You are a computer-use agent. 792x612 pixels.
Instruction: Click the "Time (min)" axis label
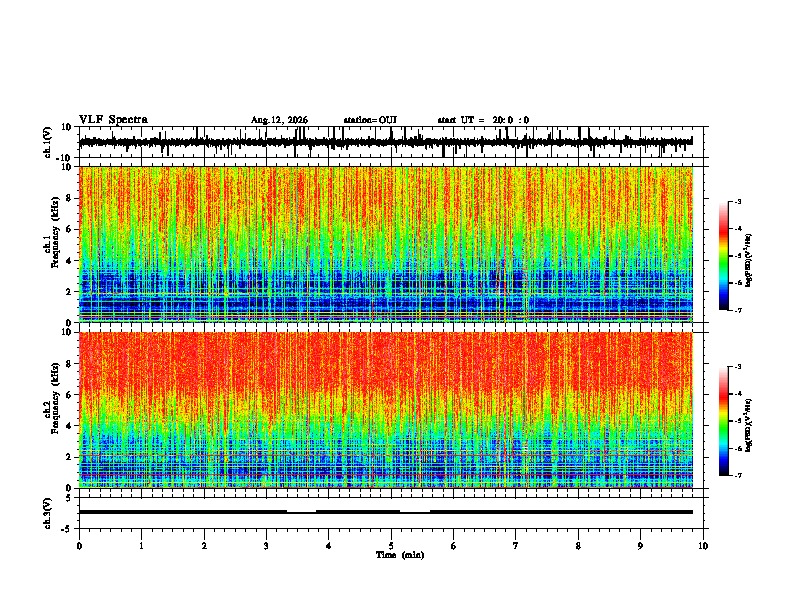[400, 555]
